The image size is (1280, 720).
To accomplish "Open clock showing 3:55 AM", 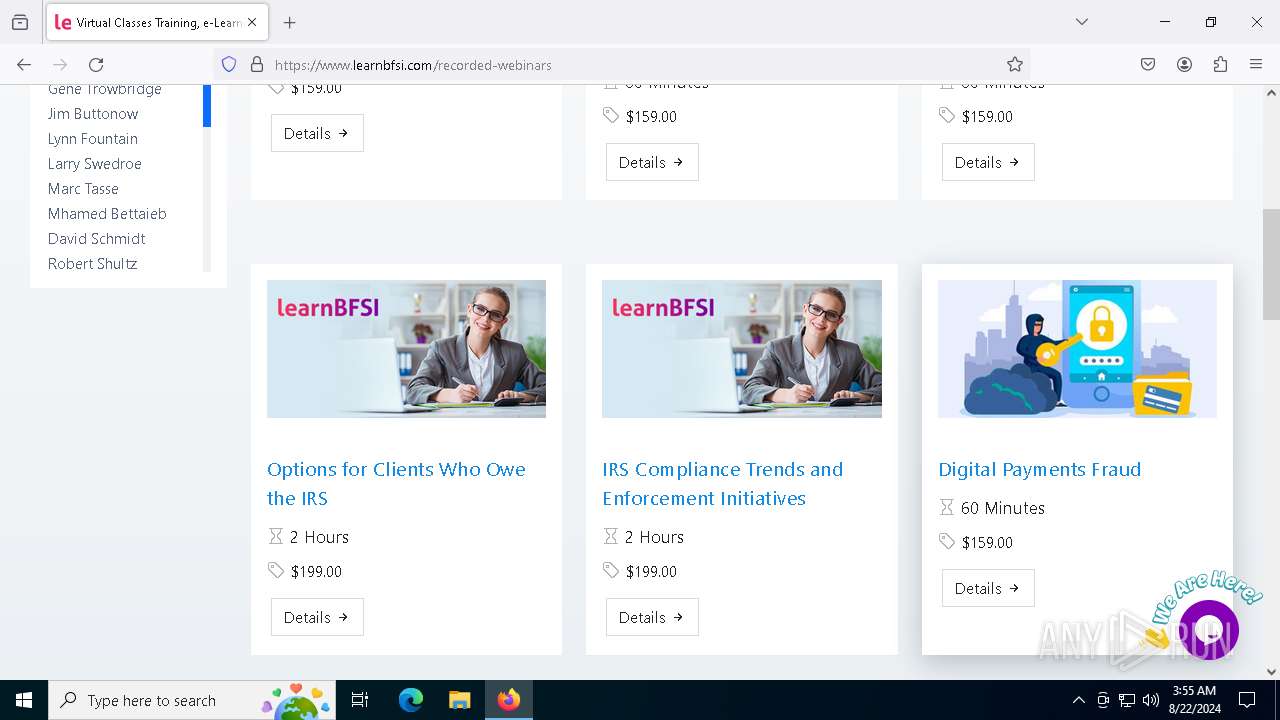I will [x=1194, y=700].
